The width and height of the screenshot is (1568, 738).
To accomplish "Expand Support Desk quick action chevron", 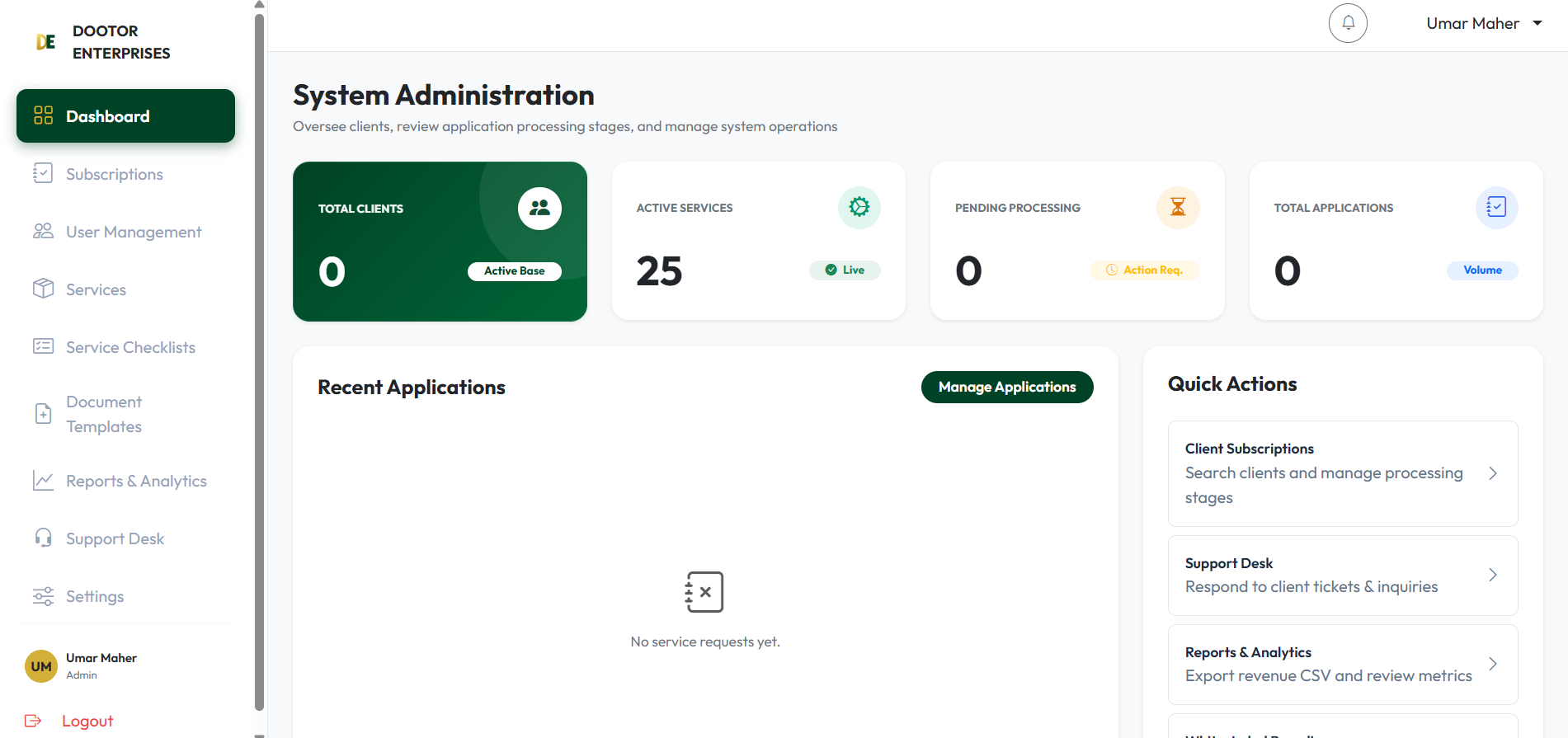I will click(x=1492, y=575).
